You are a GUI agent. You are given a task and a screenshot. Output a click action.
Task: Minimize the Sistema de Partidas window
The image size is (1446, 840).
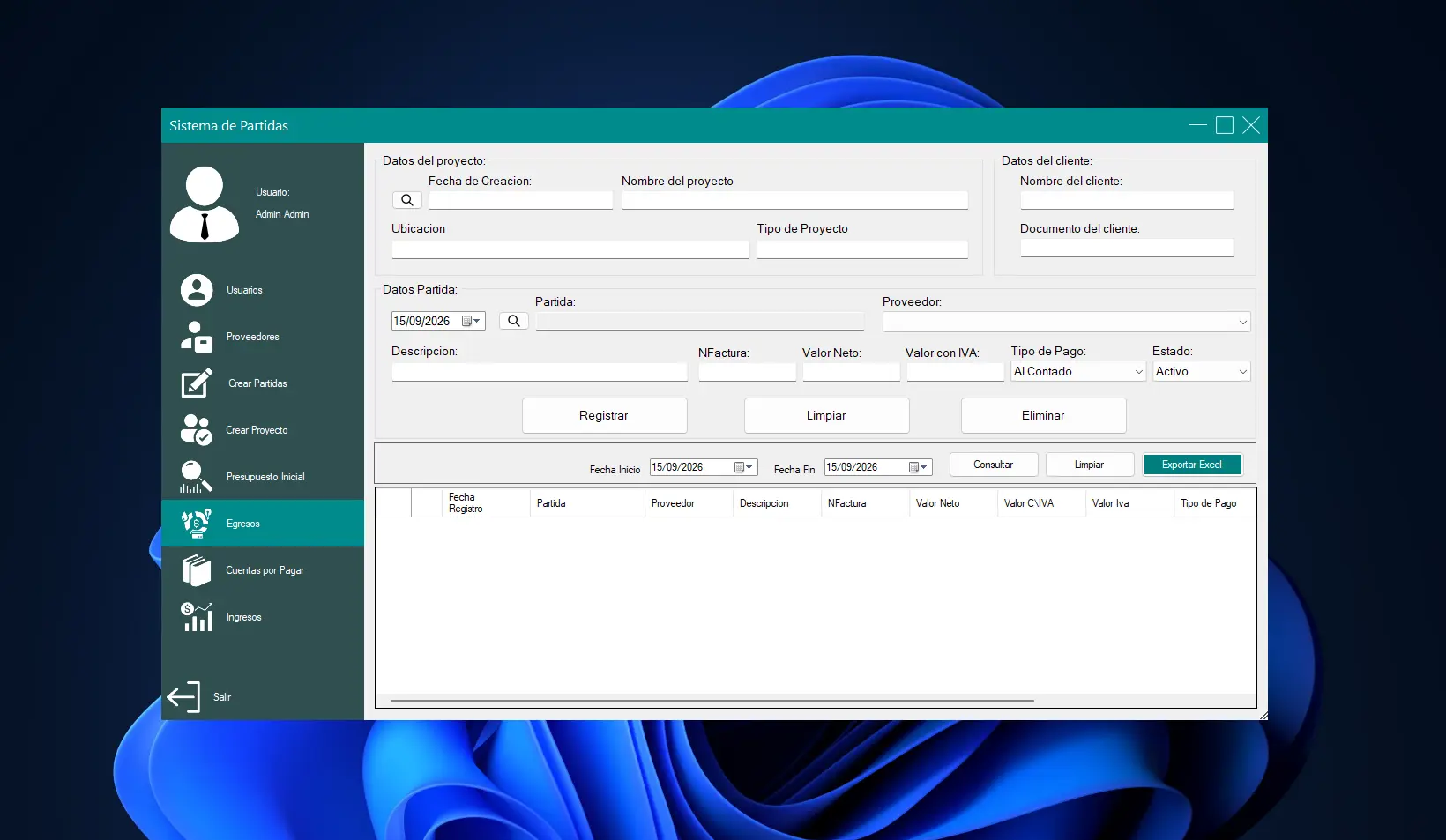(1198, 125)
